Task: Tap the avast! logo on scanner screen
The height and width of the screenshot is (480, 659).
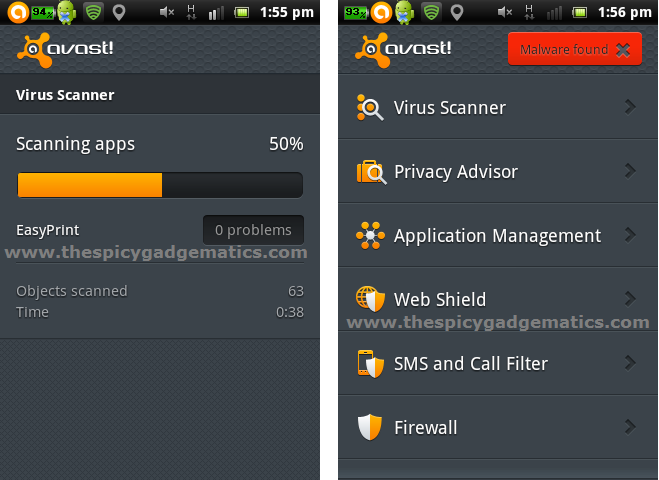Action: click(x=65, y=50)
